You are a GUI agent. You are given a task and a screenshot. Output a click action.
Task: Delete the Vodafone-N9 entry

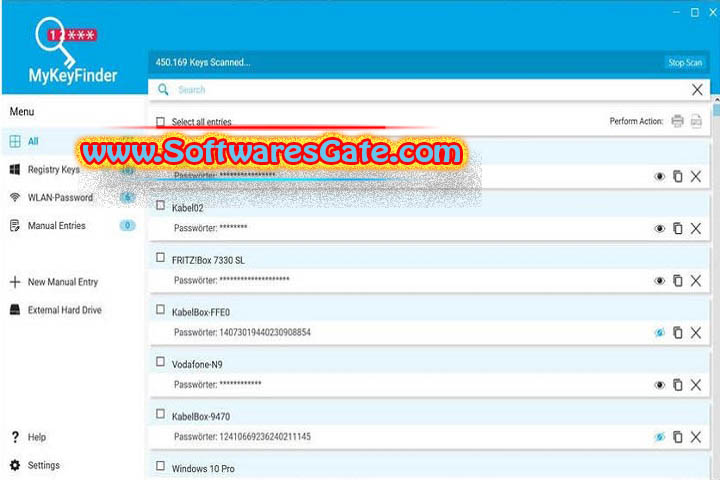(696, 385)
